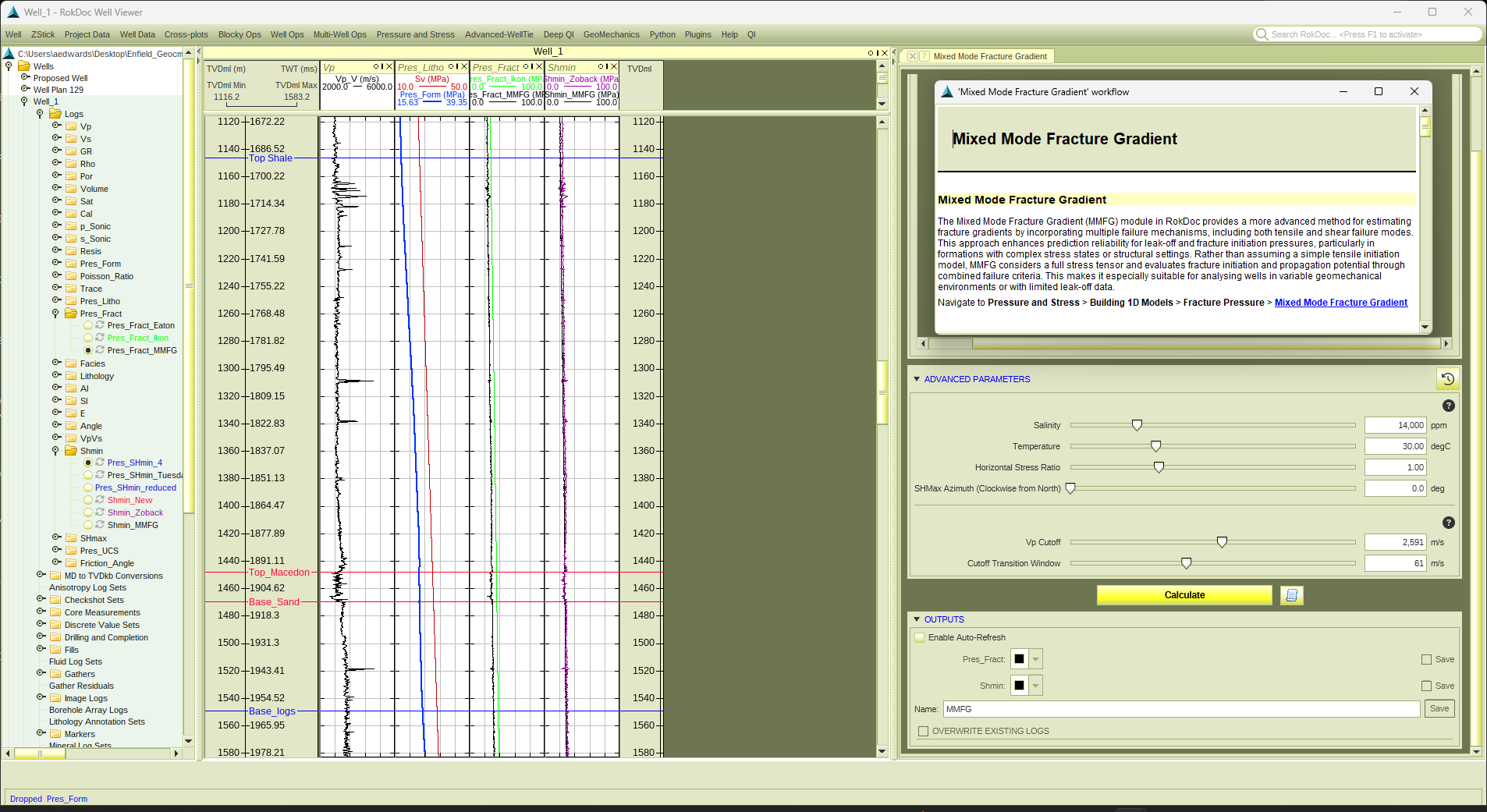Open the Python menu
The height and width of the screenshot is (812, 1487).
click(x=662, y=34)
